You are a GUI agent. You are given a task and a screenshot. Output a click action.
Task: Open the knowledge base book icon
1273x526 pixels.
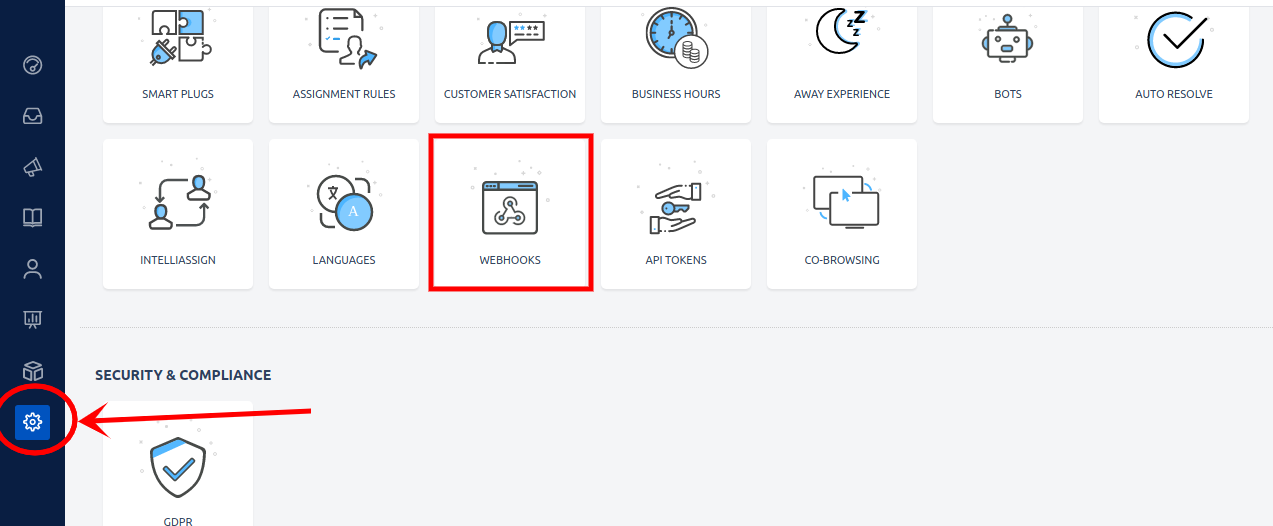pyautogui.click(x=32, y=218)
